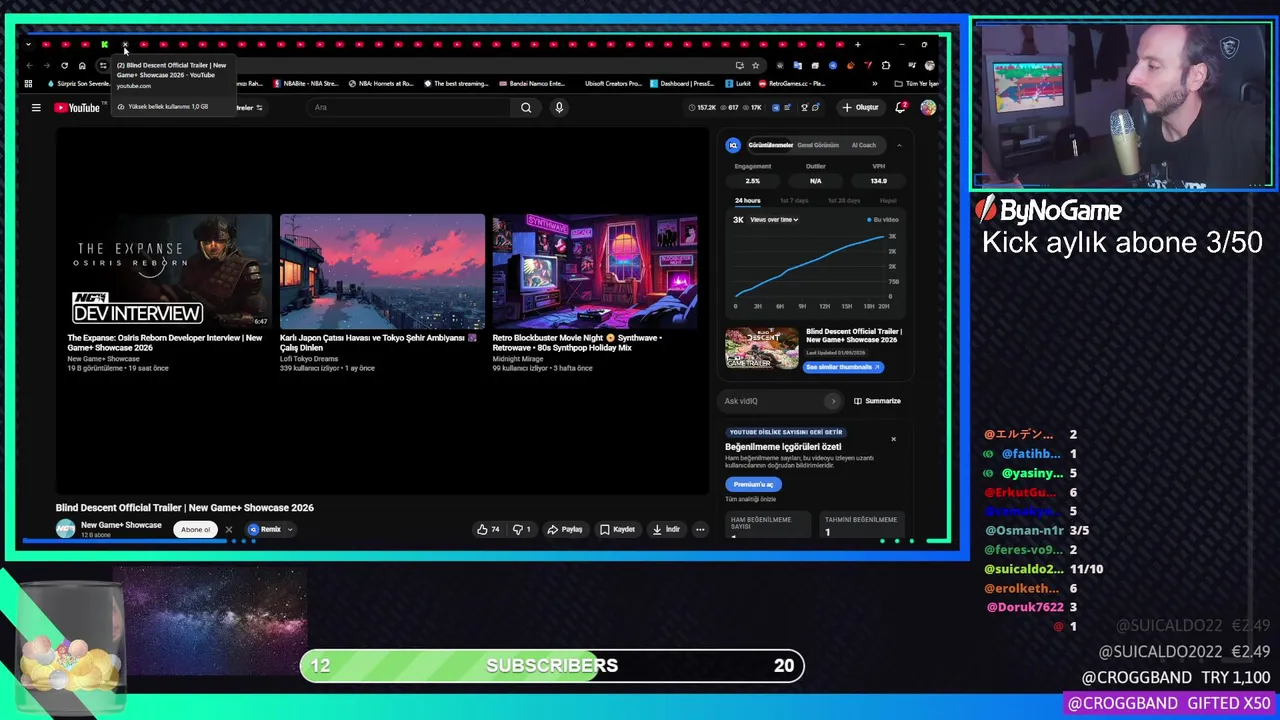
Task: Select the 1st 7 days range tab
Action: 794,201
